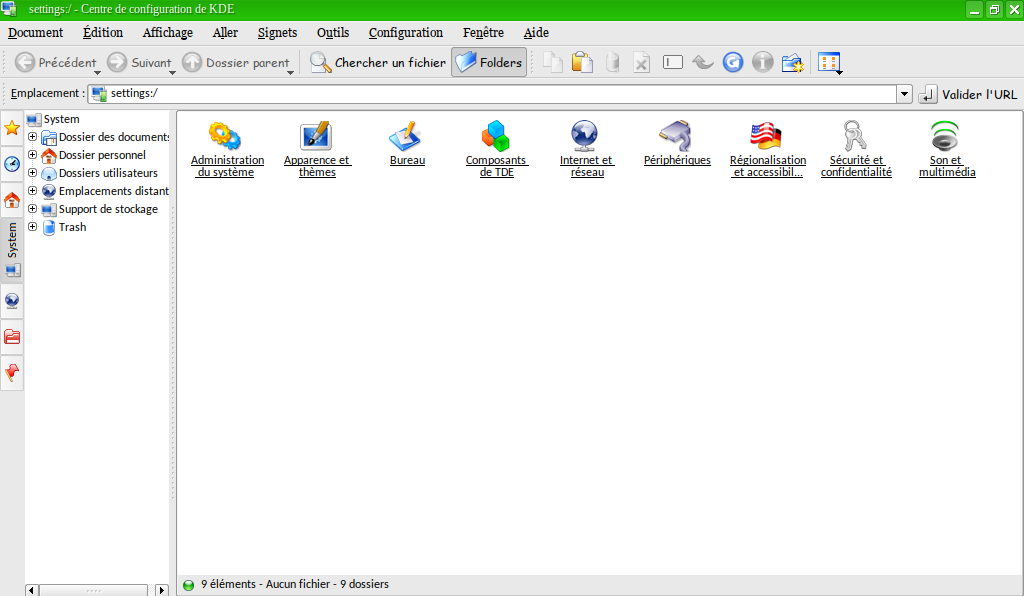This screenshot has width=1024, height=596.
Task: Open Sécurité et confidentialité settings
Action: [856, 149]
